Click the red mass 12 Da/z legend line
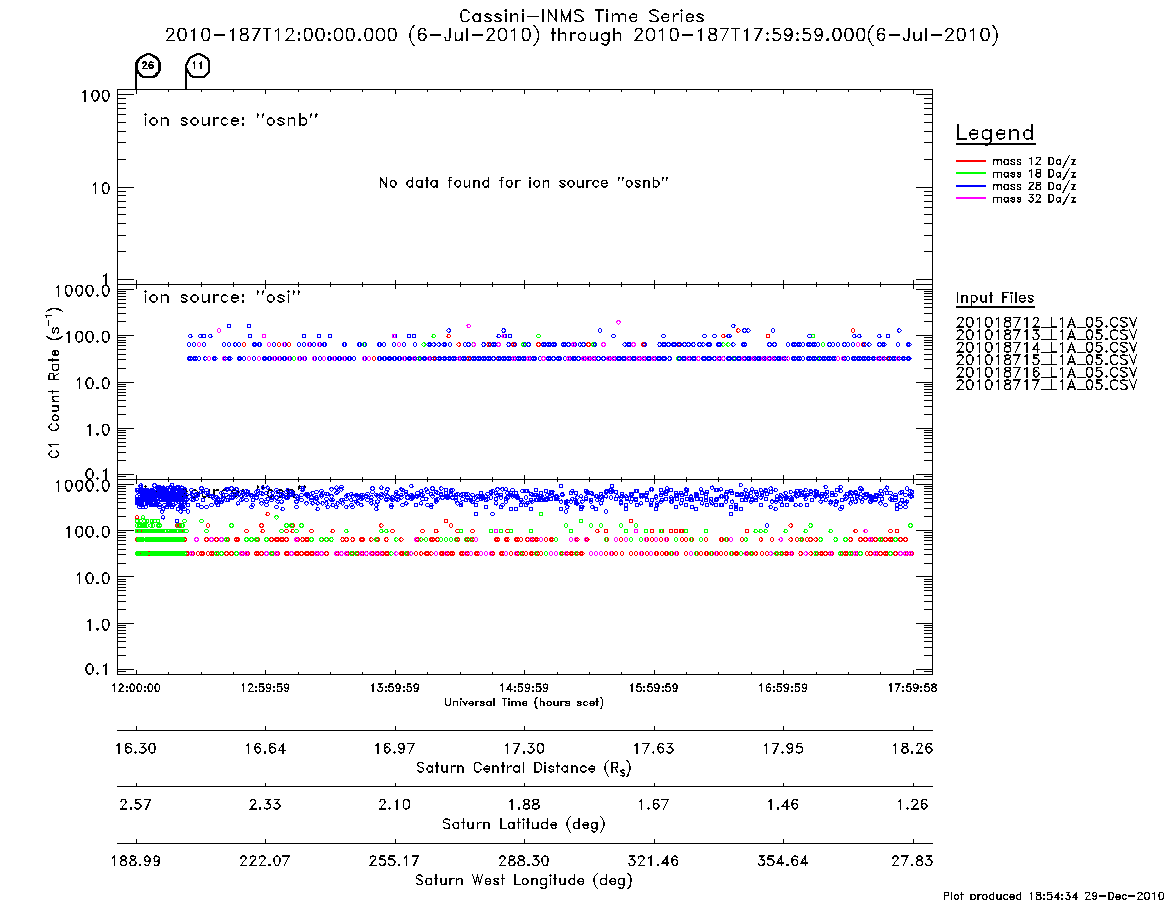This screenshot has height=900, width=1165. pos(970,161)
